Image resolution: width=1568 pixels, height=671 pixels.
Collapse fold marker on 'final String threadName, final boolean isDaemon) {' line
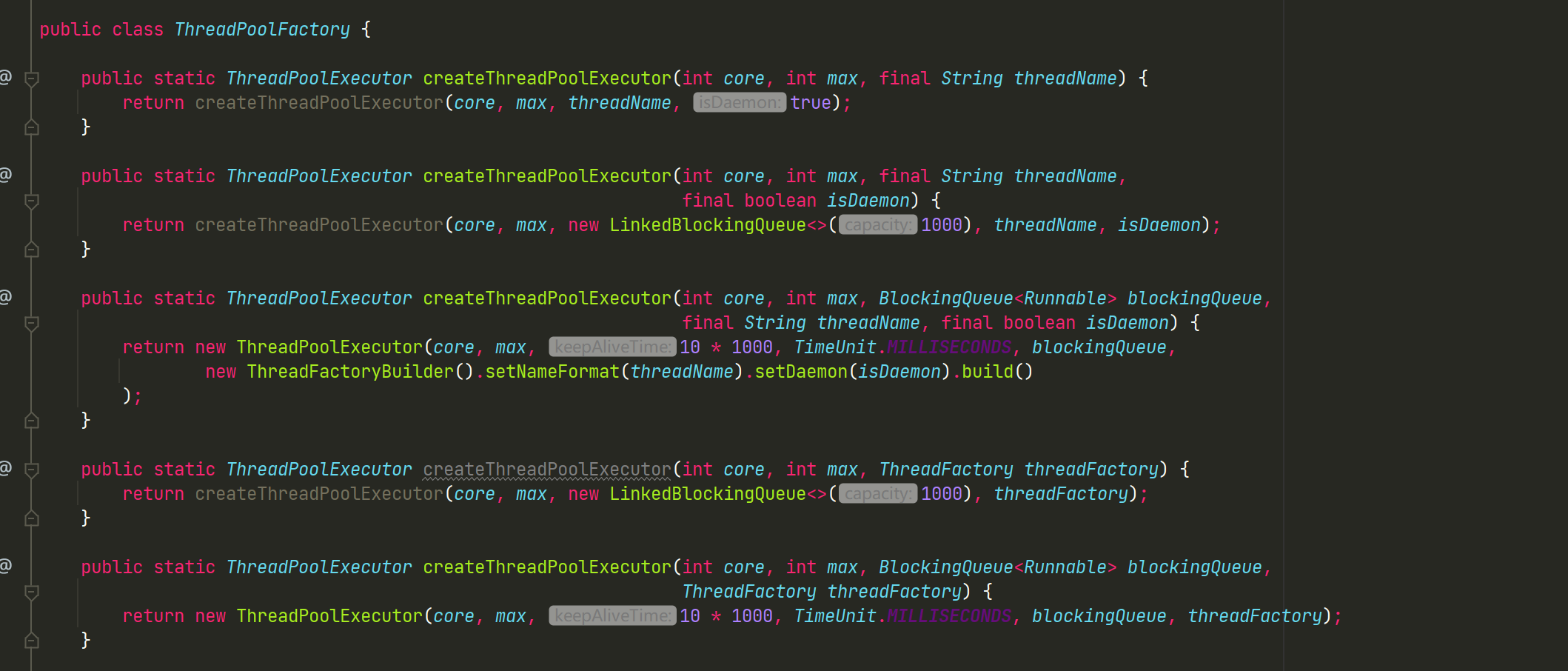coord(31,323)
